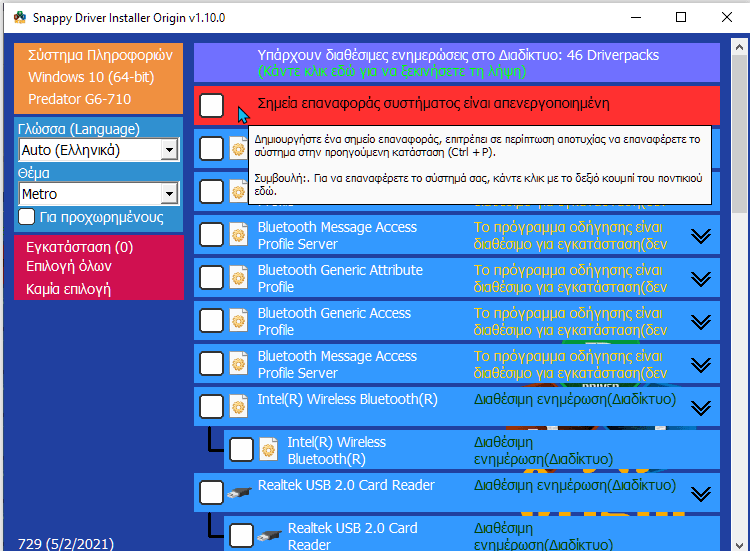
Task: Click the scrollbar down arrow
Action: tap(739, 545)
